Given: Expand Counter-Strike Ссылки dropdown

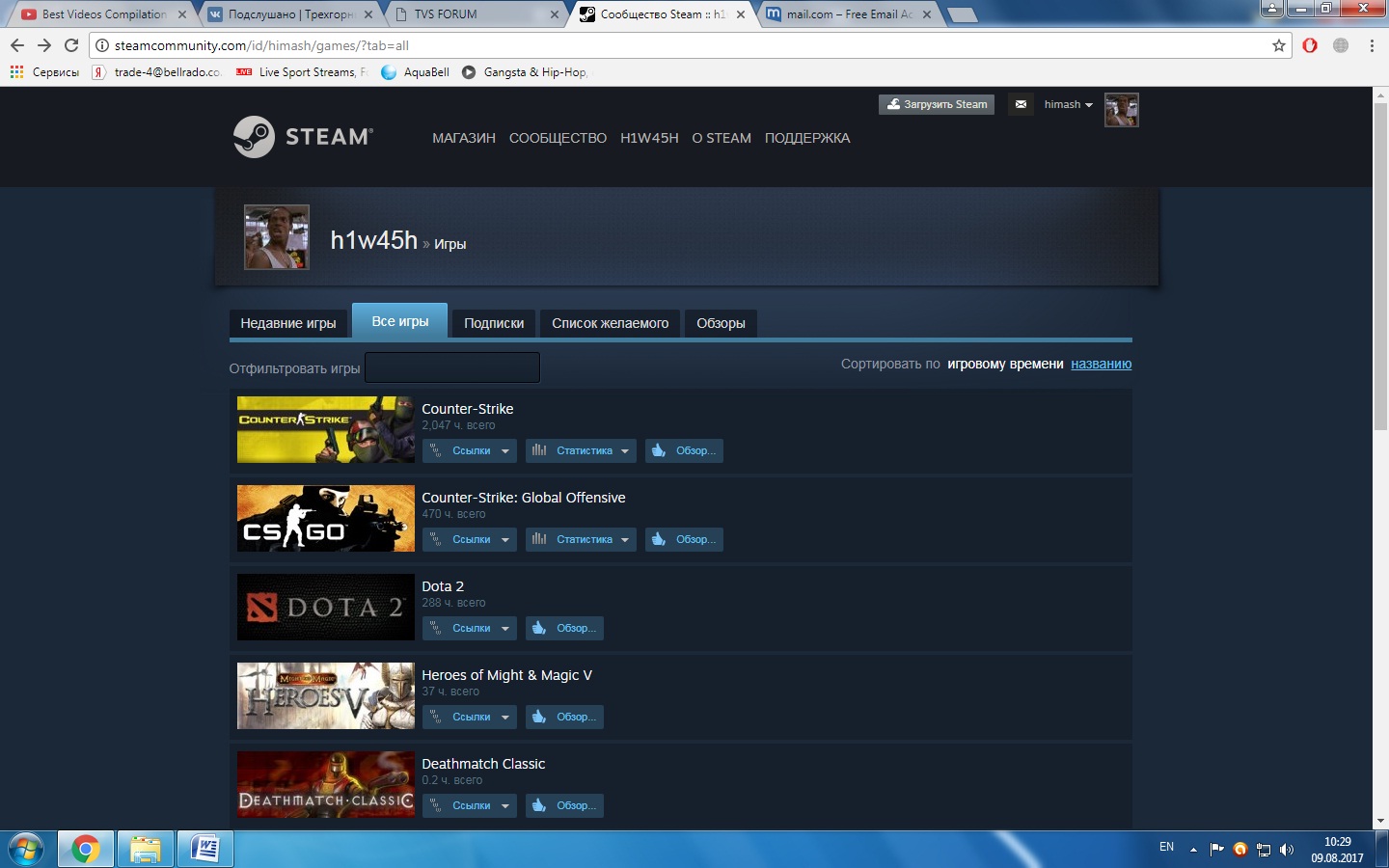Looking at the screenshot, I should 470,450.
